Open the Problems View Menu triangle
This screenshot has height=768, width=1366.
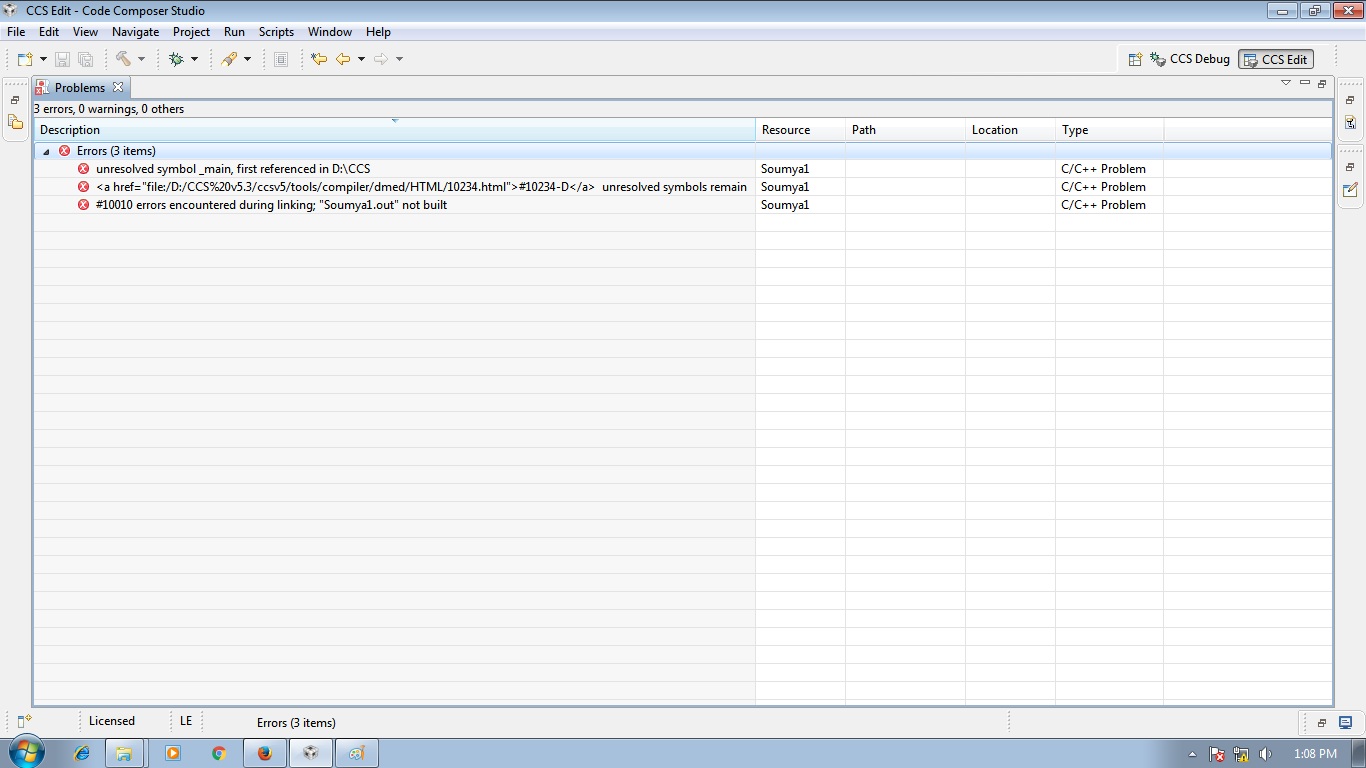pyautogui.click(x=1286, y=83)
